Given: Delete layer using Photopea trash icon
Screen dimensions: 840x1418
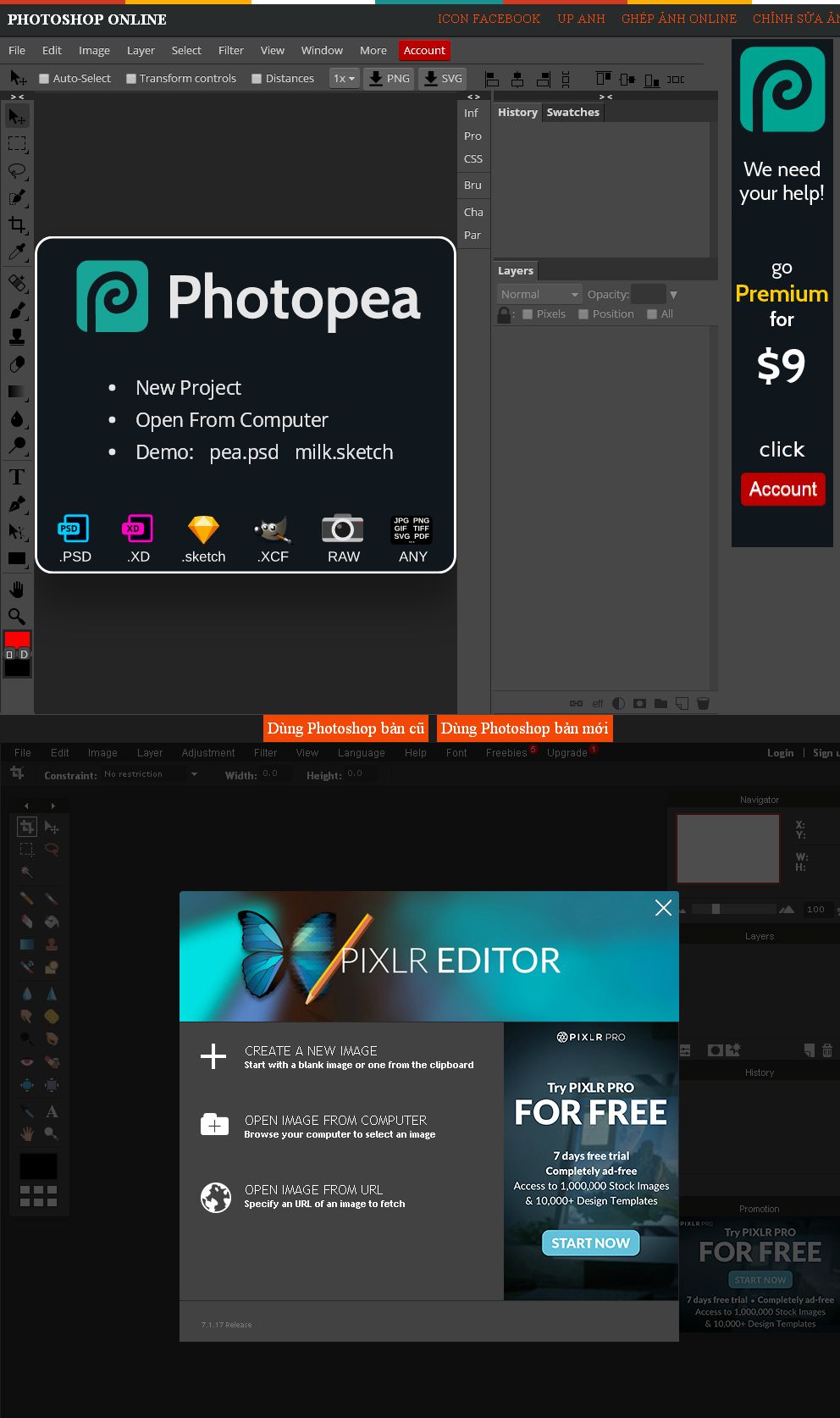Looking at the screenshot, I should point(703,703).
